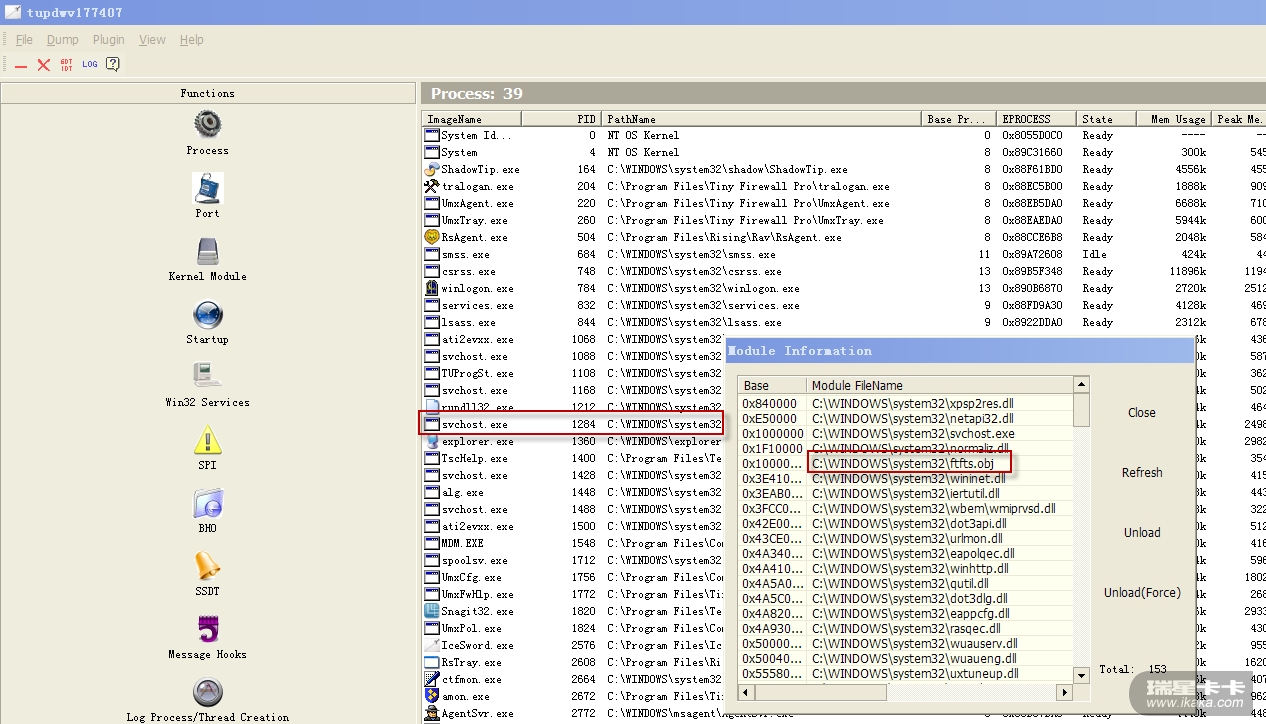Select the SPI warning icon
This screenshot has width=1266, height=724.
tap(207, 440)
